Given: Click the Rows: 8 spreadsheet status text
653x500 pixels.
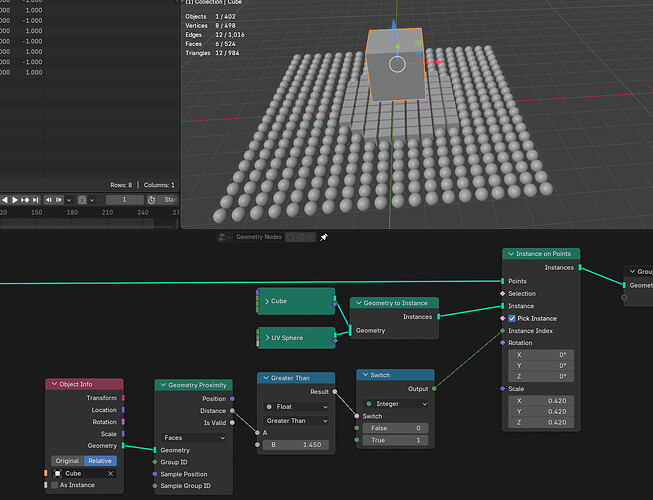Looking at the screenshot, I should point(121,185).
